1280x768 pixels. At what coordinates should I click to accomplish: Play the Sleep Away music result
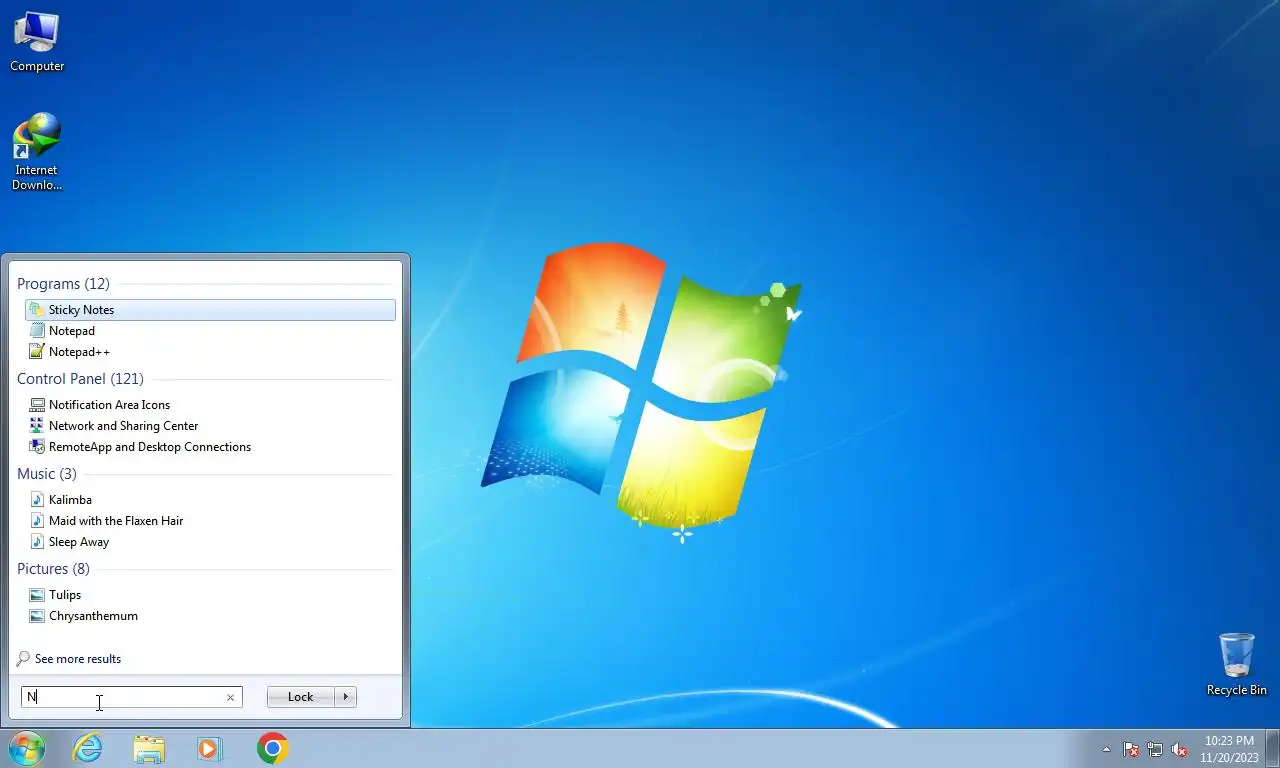click(210, 542)
